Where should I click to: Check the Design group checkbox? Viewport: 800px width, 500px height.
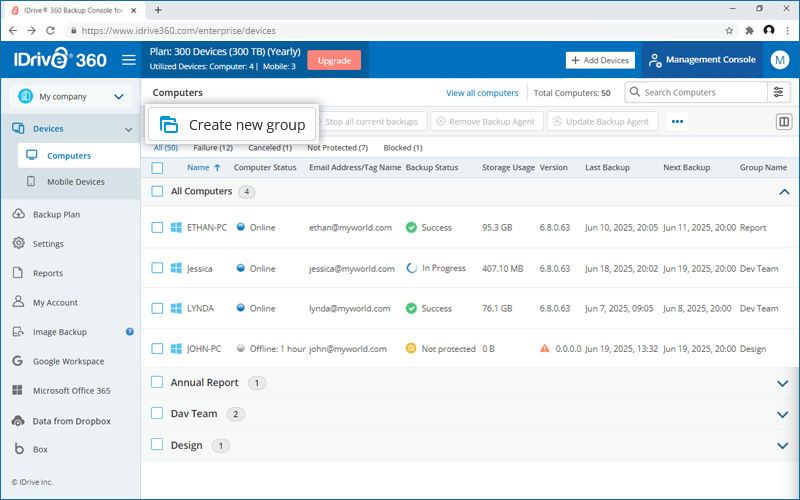(157, 445)
